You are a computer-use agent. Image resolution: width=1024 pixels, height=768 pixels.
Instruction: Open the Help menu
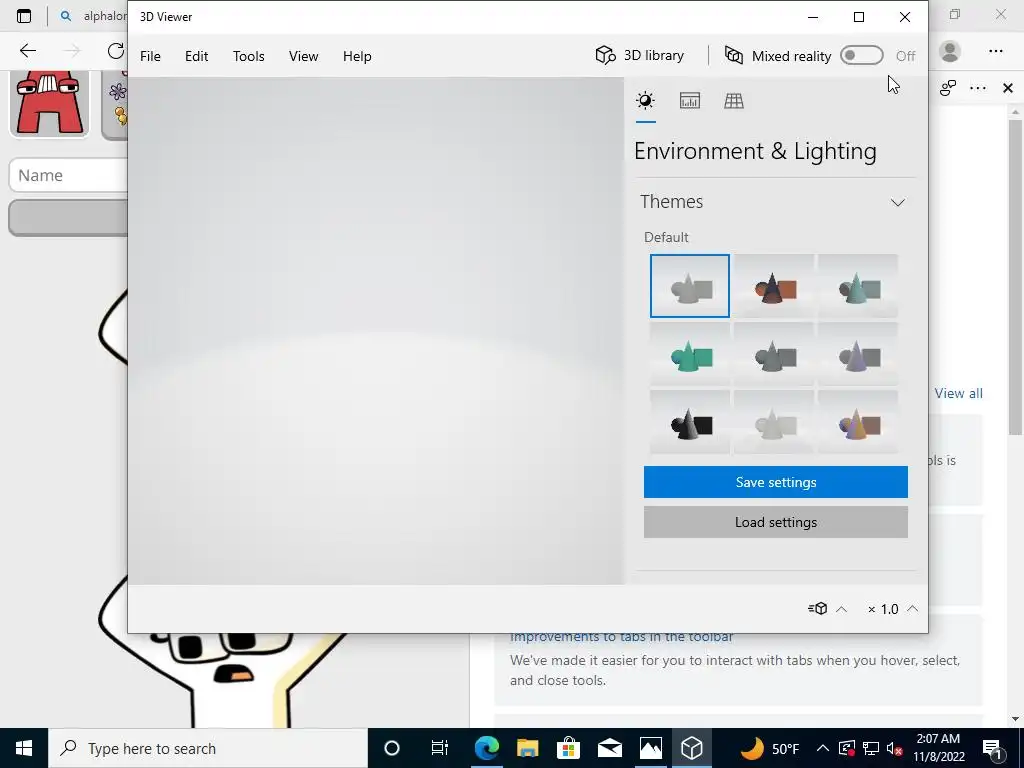(357, 56)
